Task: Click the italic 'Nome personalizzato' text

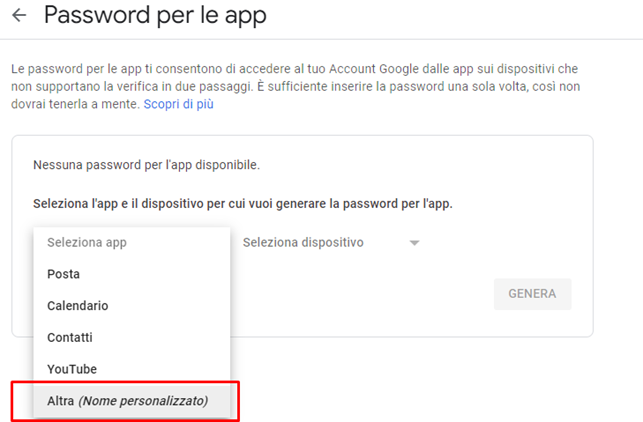Action: click(143, 401)
